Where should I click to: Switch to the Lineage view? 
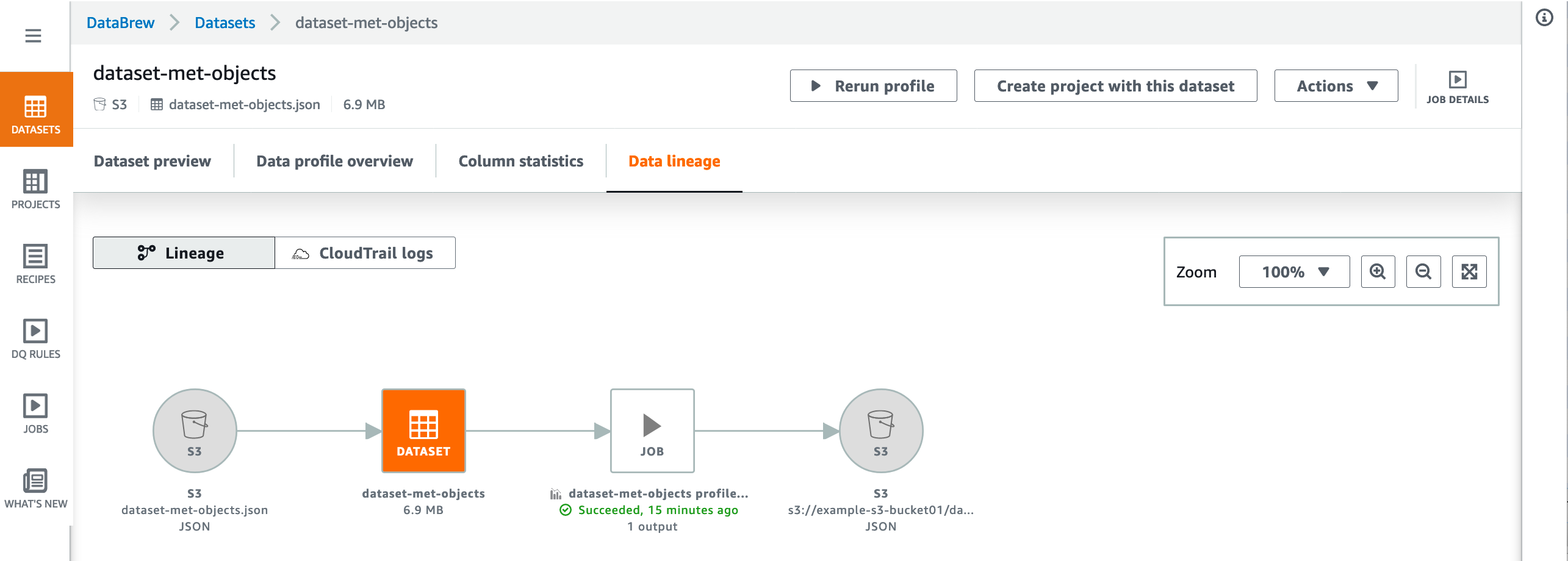pos(183,252)
